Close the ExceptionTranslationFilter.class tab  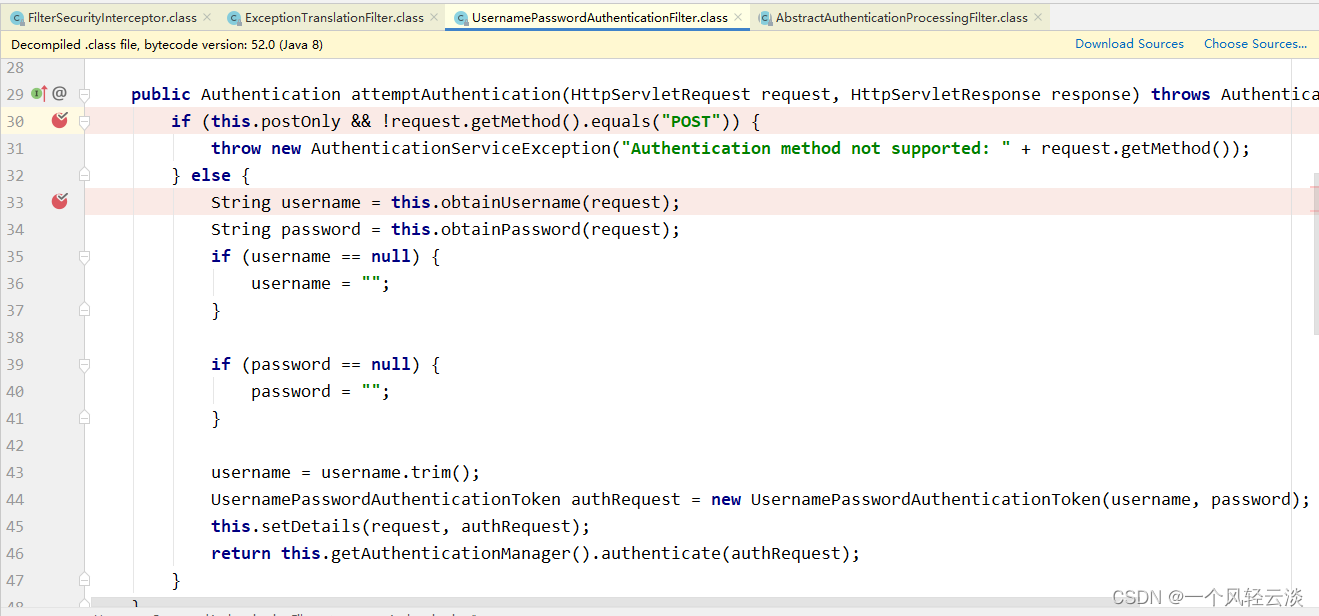434,17
